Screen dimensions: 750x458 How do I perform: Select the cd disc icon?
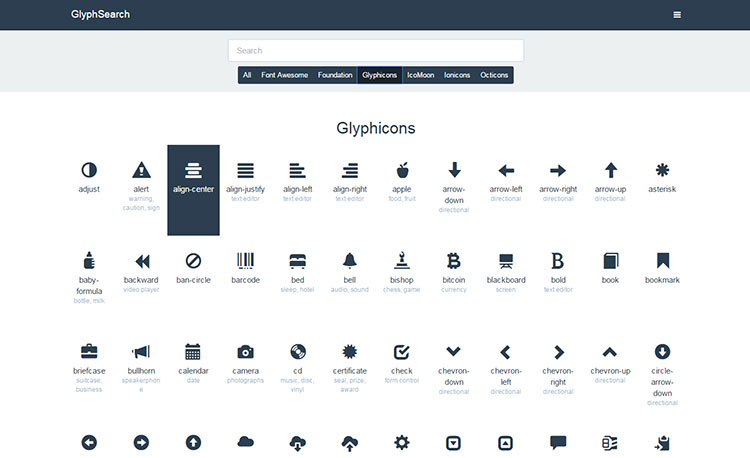298,351
